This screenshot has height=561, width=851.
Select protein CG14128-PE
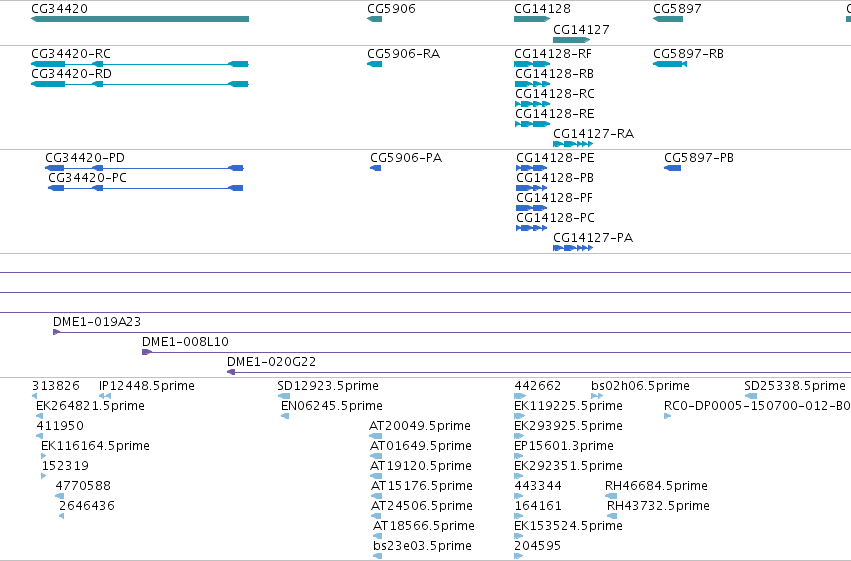[531, 168]
